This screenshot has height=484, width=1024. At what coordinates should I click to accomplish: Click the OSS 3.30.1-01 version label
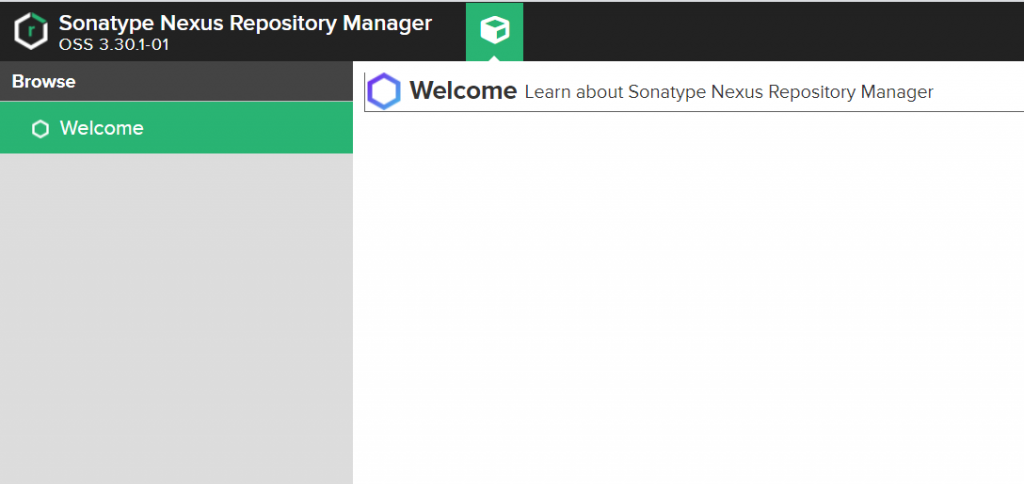[114, 45]
